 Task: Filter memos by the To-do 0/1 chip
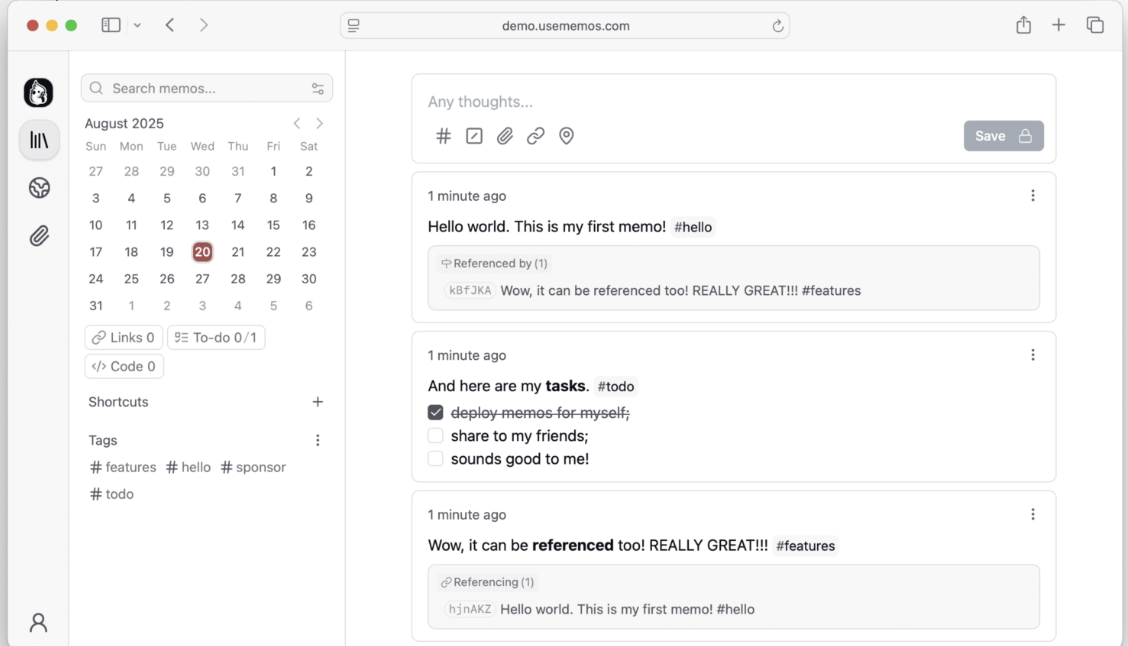point(216,338)
